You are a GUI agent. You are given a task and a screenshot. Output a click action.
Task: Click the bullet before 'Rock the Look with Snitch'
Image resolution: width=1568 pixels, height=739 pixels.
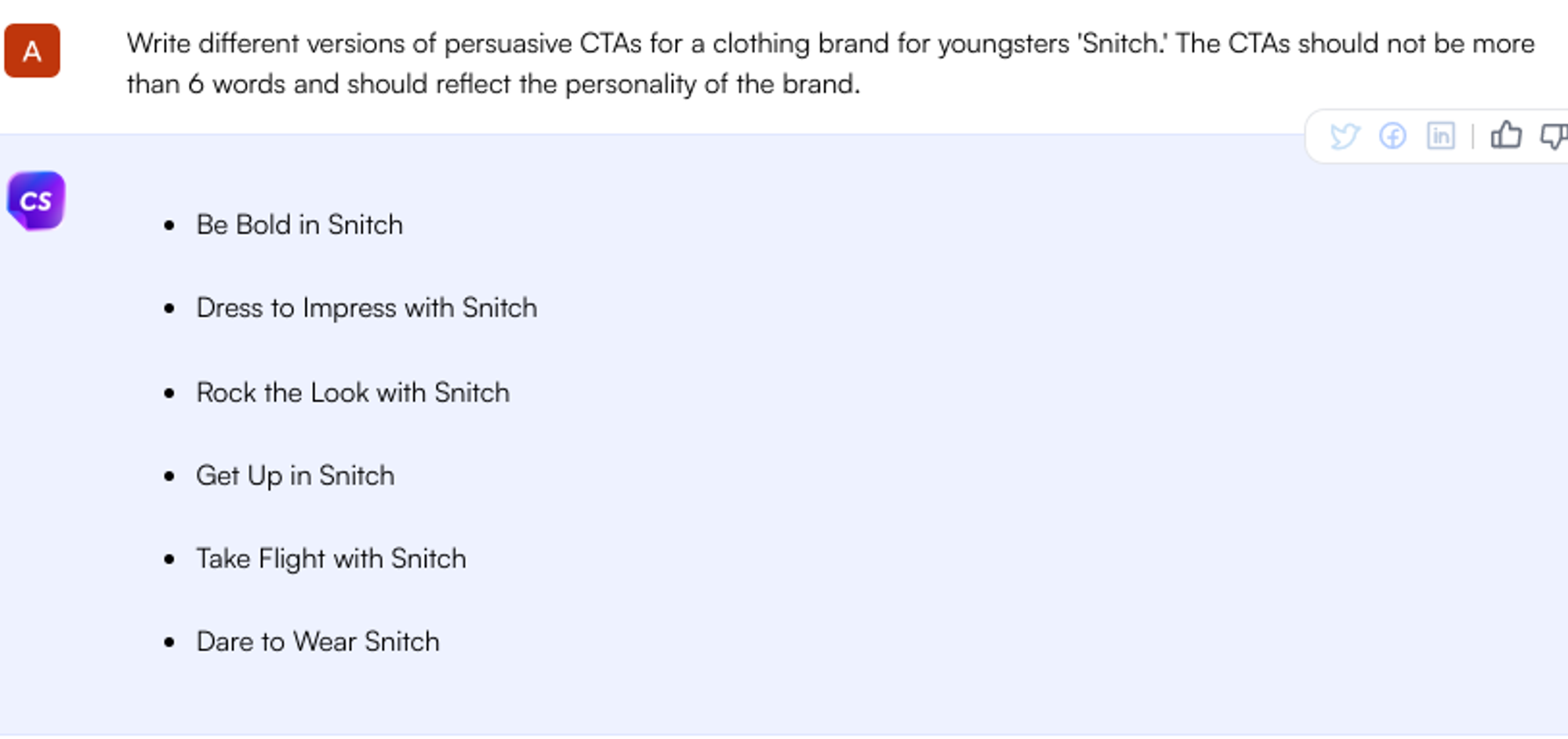[169, 393]
